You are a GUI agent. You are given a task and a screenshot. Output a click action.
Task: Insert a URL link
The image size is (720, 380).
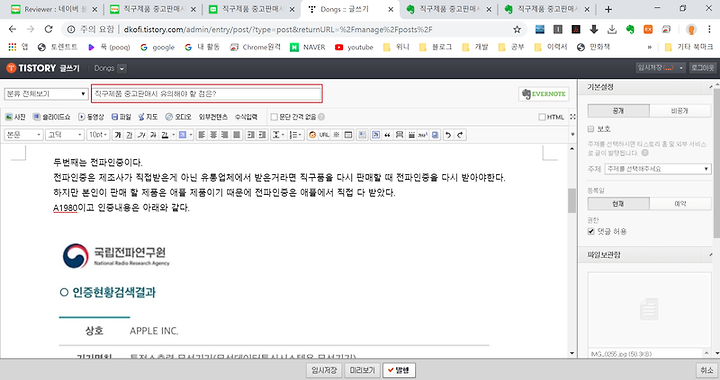324,135
